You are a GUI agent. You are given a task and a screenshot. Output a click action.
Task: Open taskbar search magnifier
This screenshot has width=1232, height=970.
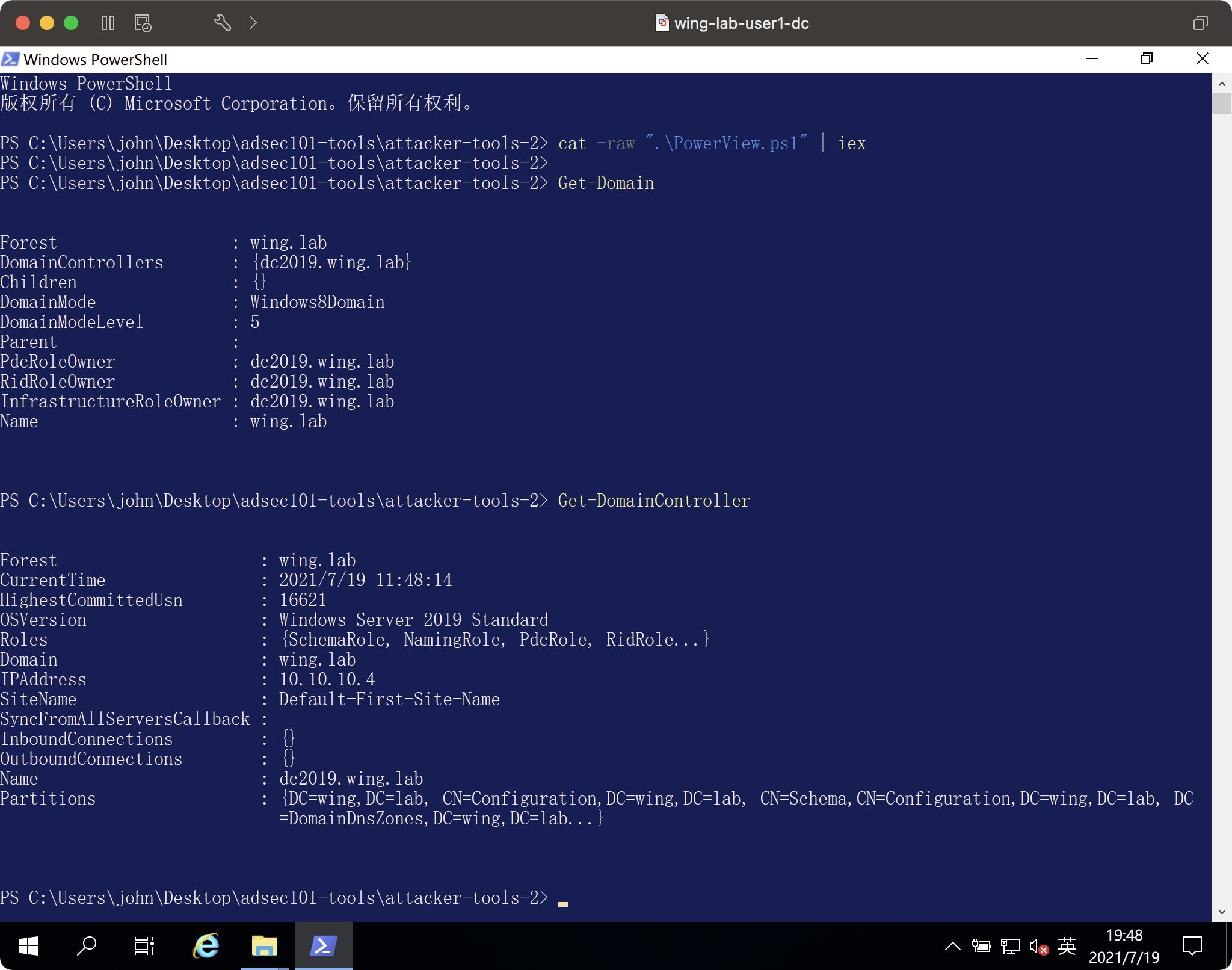(x=87, y=946)
